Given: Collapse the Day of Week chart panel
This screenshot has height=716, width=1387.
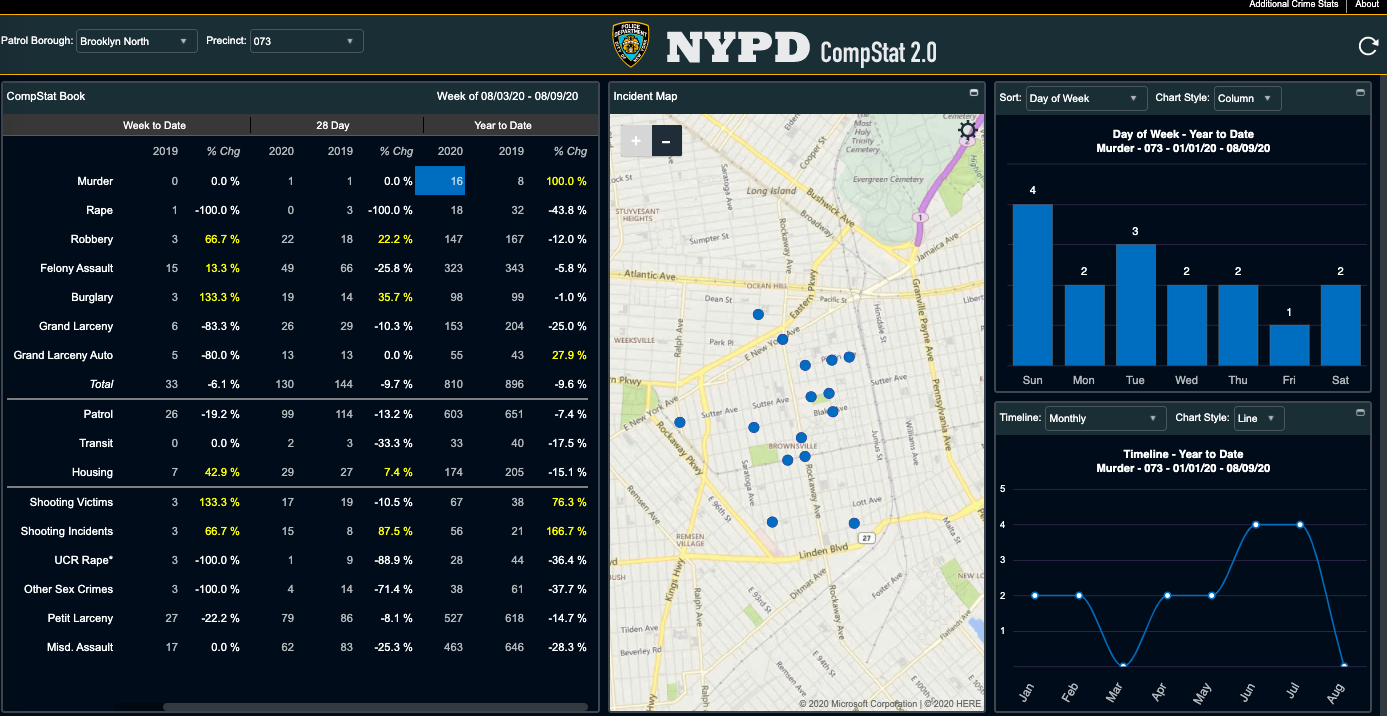Looking at the screenshot, I should (x=1360, y=93).
